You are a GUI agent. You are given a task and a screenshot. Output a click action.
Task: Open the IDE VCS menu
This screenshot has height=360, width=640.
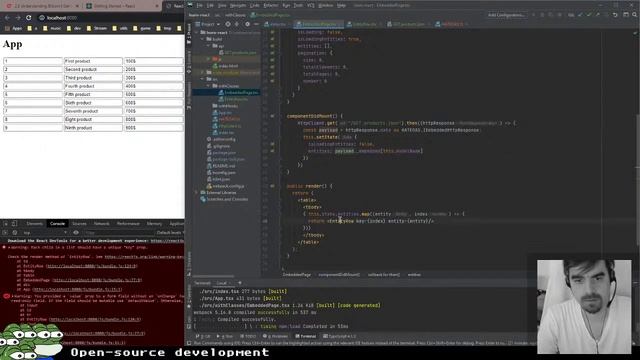pyautogui.click(x=311, y=5)
